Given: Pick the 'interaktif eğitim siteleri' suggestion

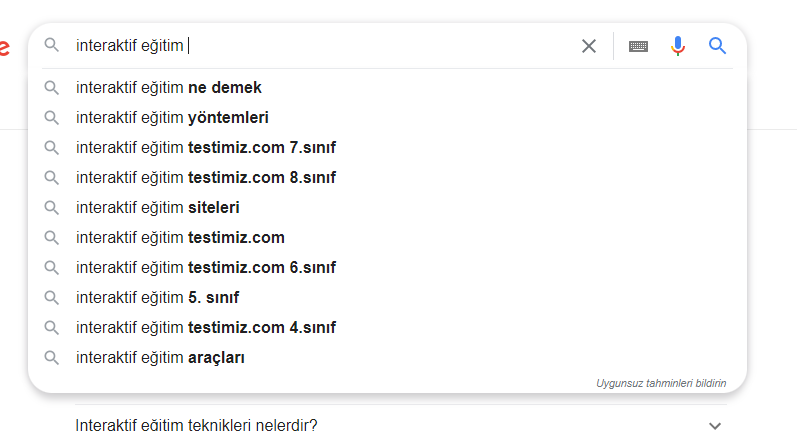Looking at the screenshot, I should pos(387,207).
